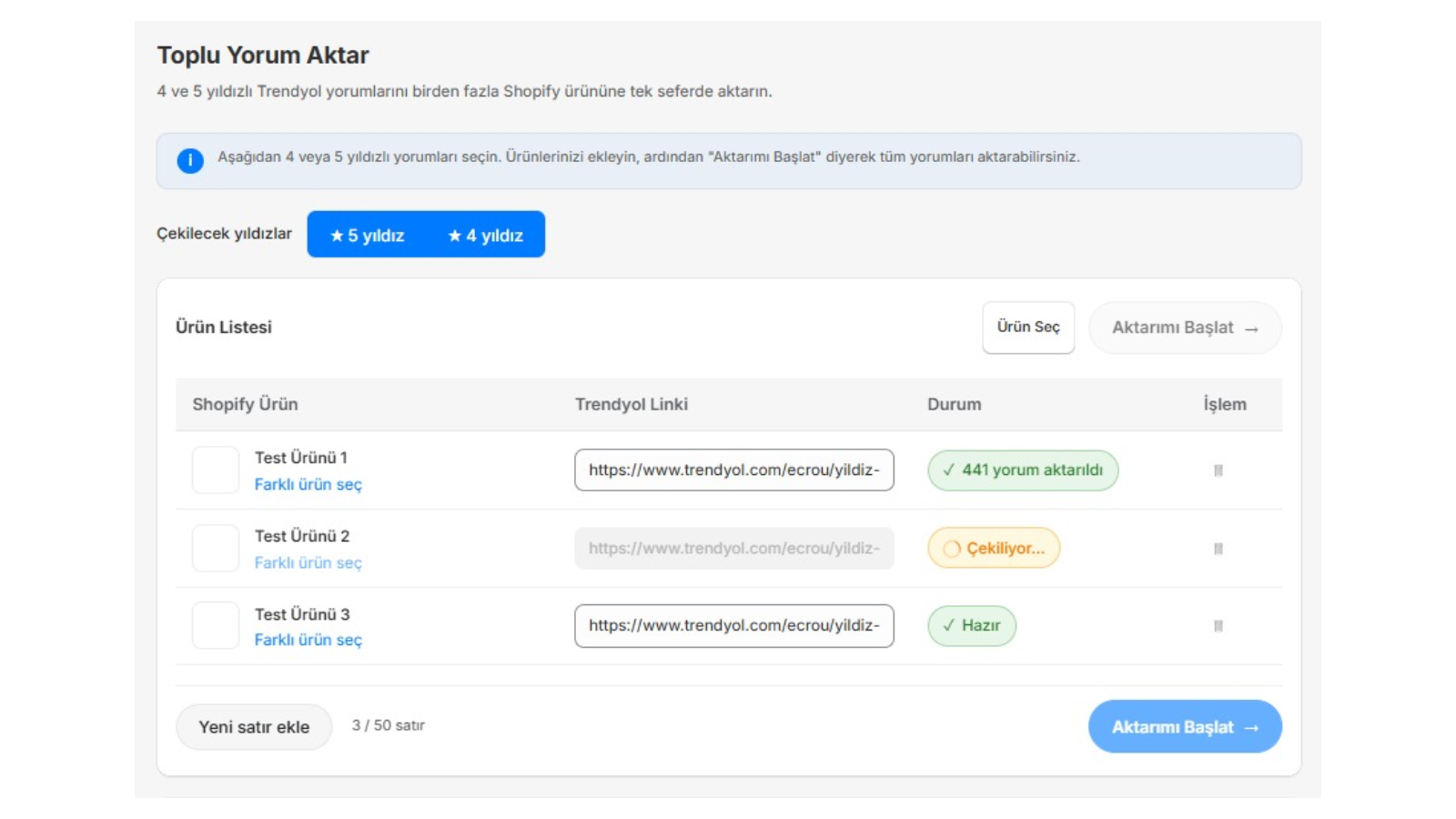Click the Test Ürünü 3 product thumbnail
The image size is (1456, 819).
click(x=216, y=626)
